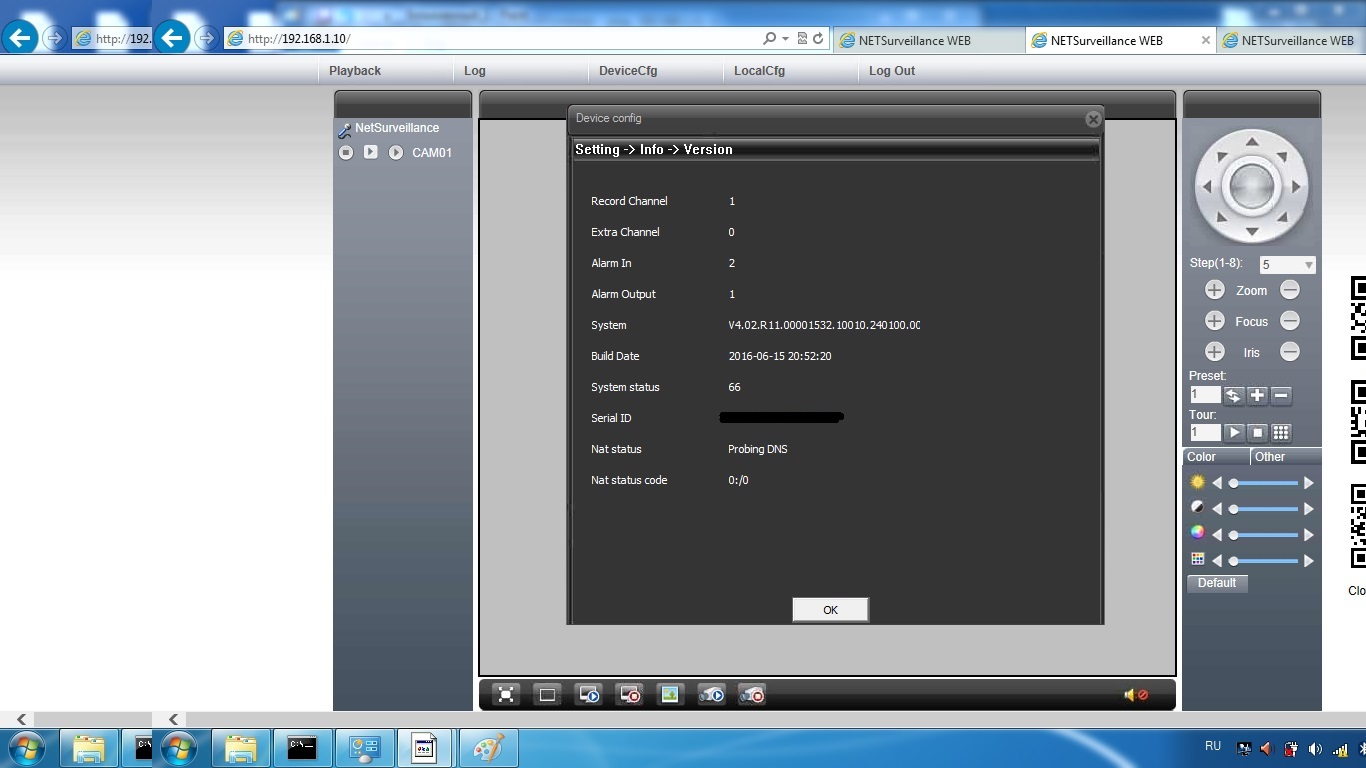Click the fullscreen view icon
The width and height of the screenshot is (1366, 768).
pos(507,695)
